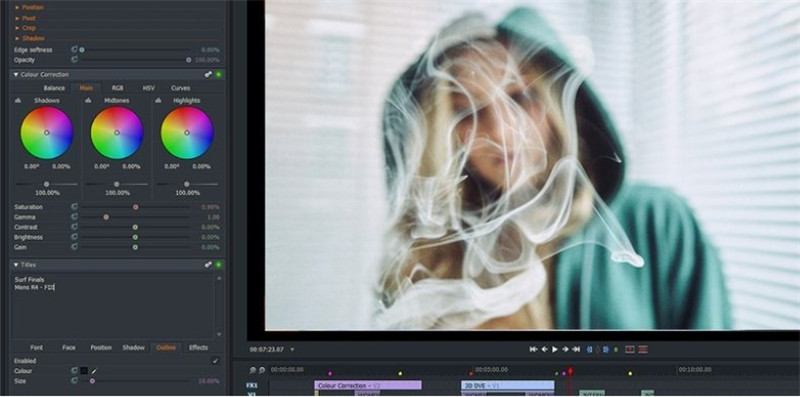
Task: Click Opacity keyframe icon
Action: point(74,60)
